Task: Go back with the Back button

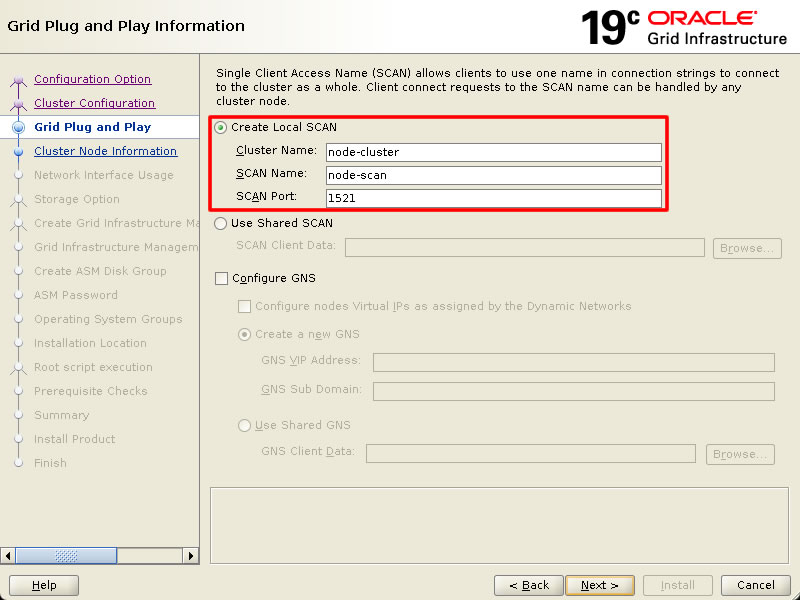Action: [529, 585]
